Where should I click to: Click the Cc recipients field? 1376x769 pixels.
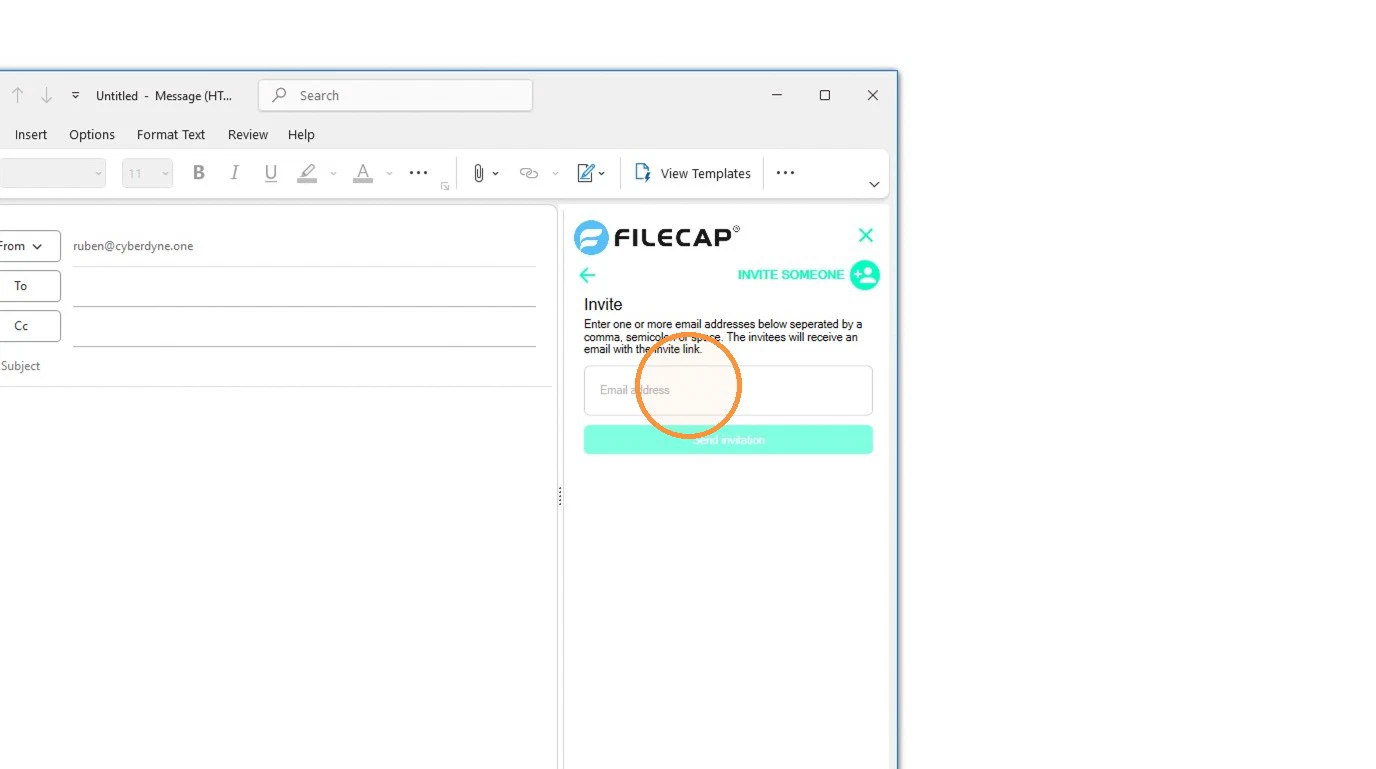(x=304, y=327)
